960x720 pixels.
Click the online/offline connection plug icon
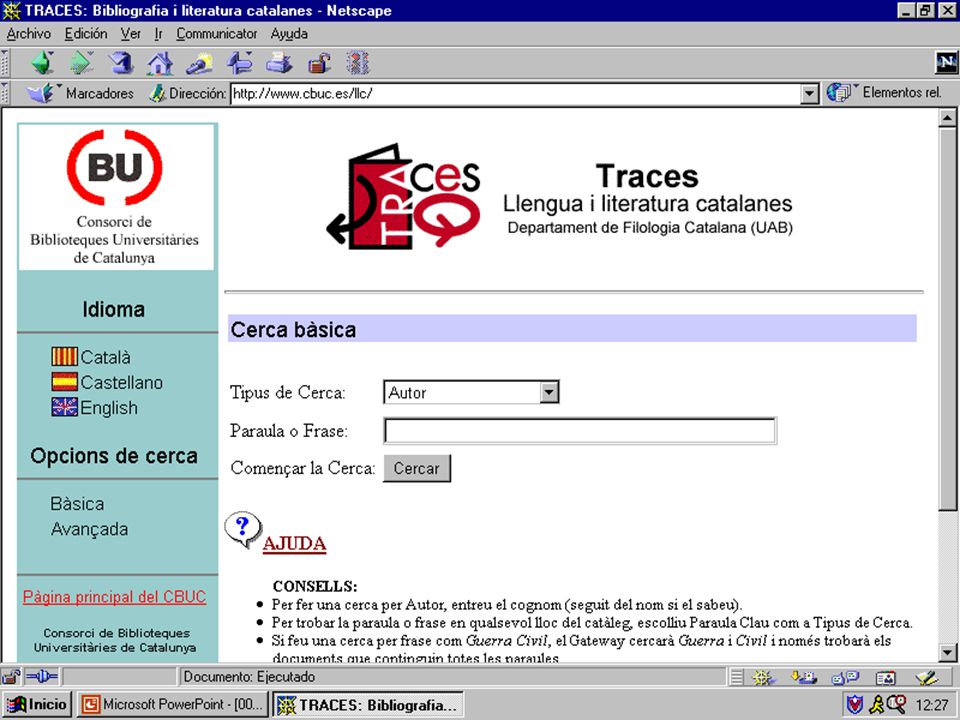pyautogui.click(x=42, y=677)
